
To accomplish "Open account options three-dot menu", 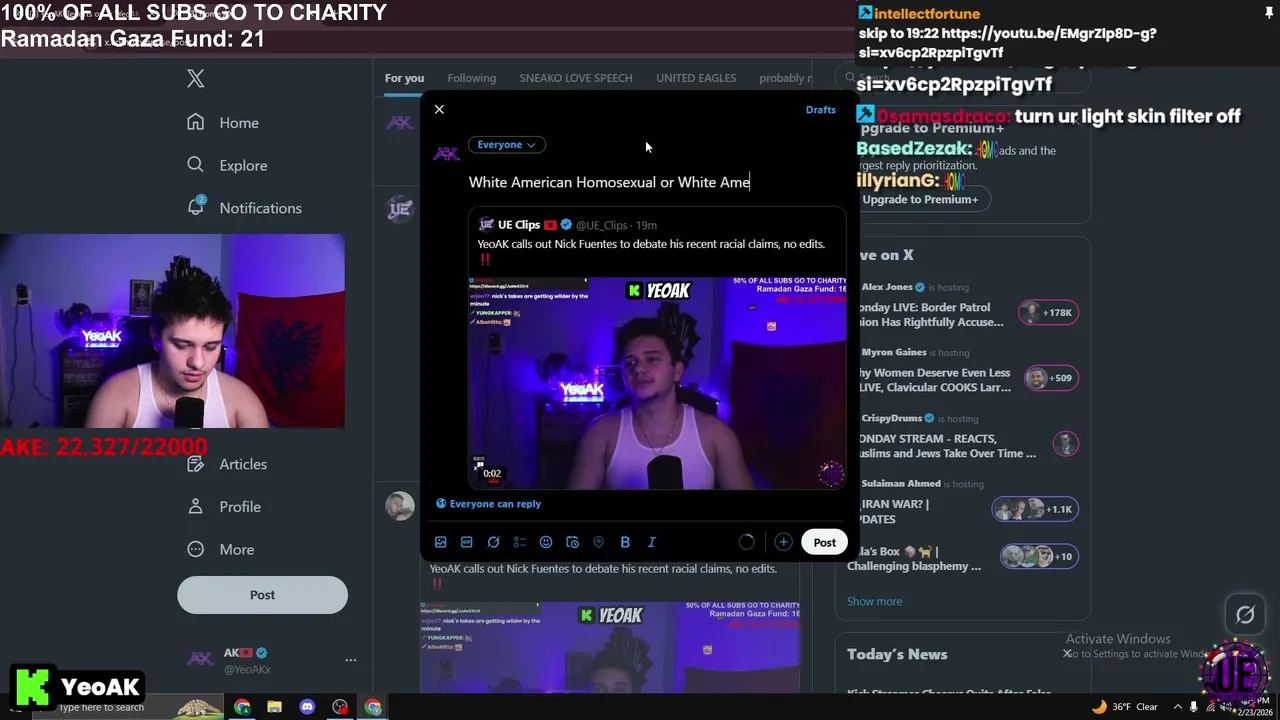I will click(x=350, y=660).
